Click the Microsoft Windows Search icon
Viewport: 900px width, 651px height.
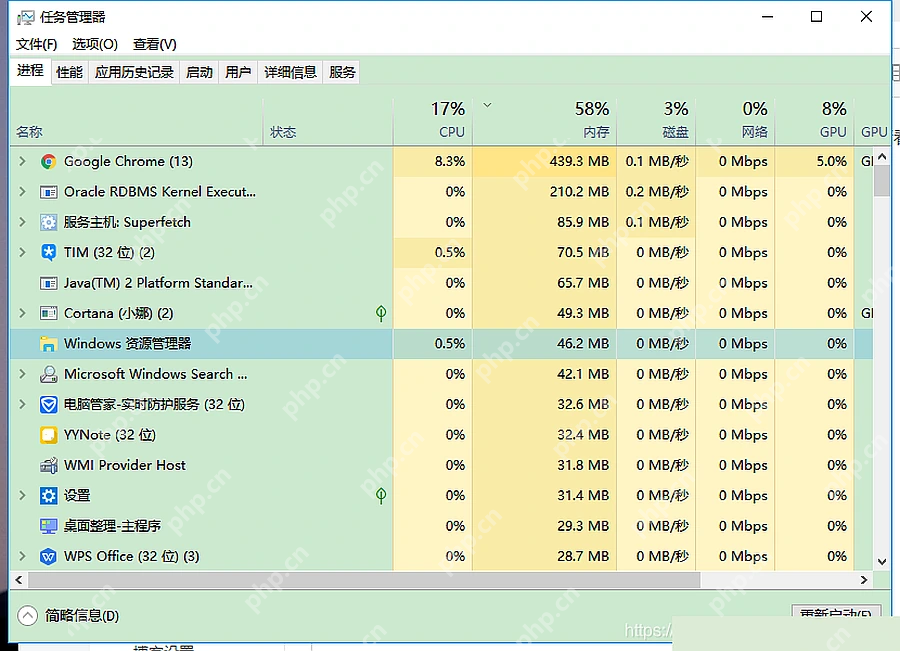click(48, 374)
